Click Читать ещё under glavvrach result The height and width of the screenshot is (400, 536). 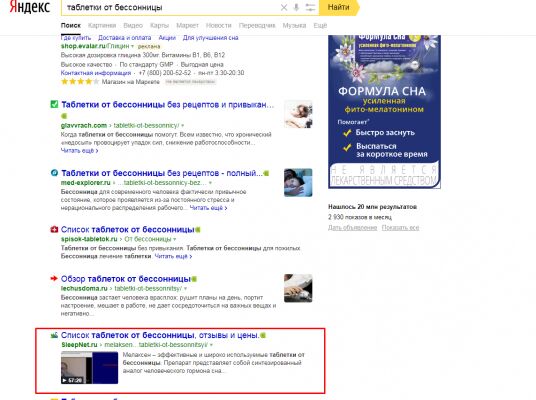(x=79, y=151)
